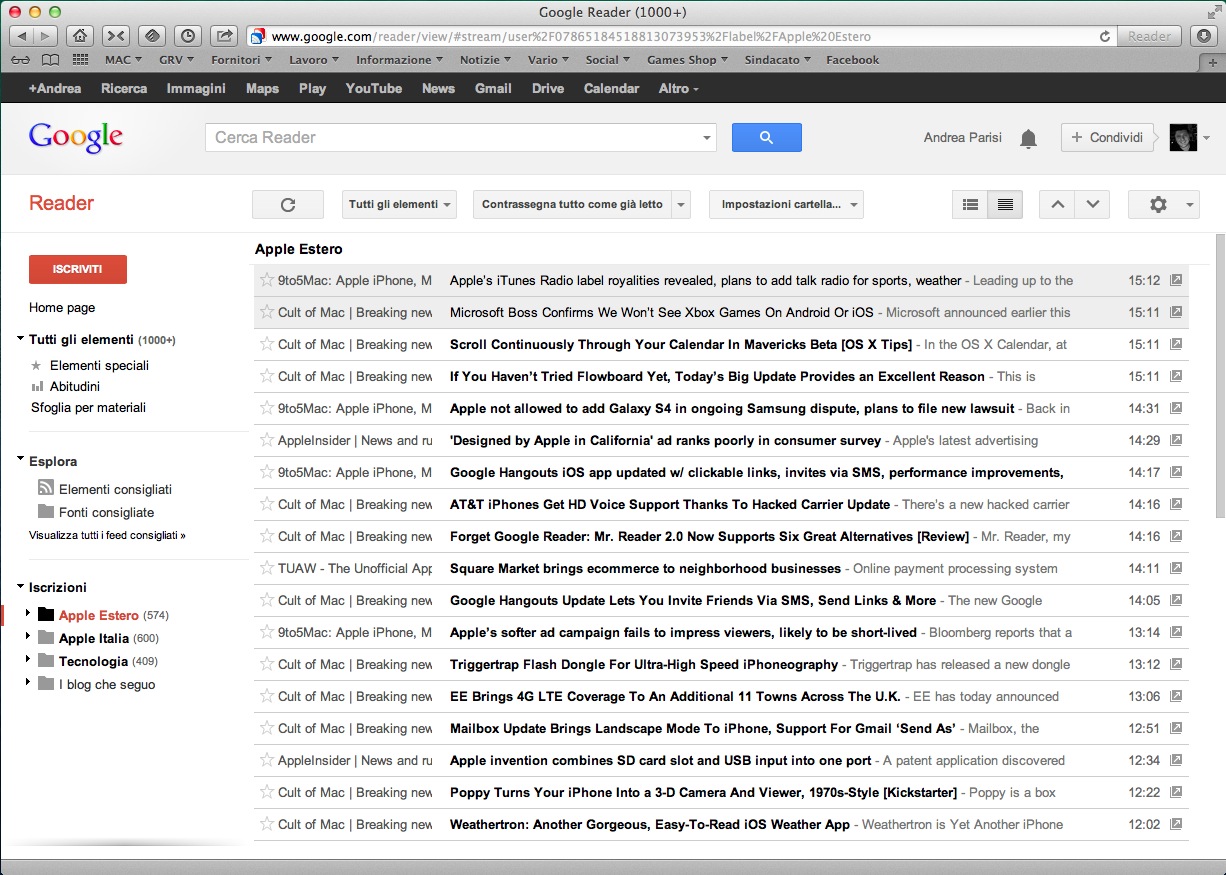Go to Home page in the sidebar
The image size is (1226, 875).
62,307
